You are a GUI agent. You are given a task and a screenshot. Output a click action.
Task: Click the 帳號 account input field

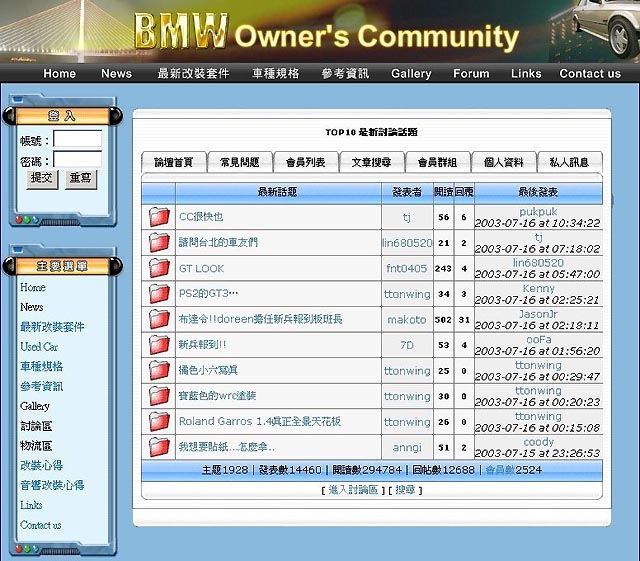point(78,139)
